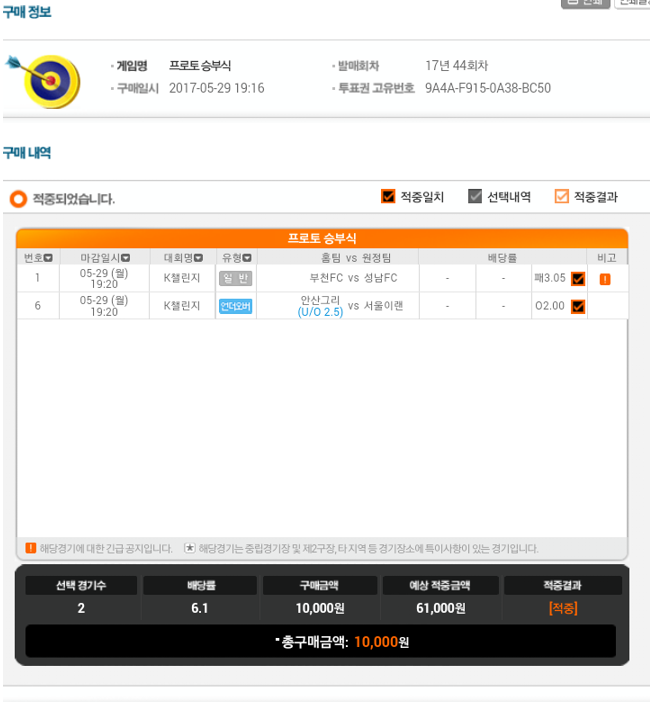Toggle the 선택내역 legend checkbox
This screenshot has width=650, height=702.
coord(475,196)
